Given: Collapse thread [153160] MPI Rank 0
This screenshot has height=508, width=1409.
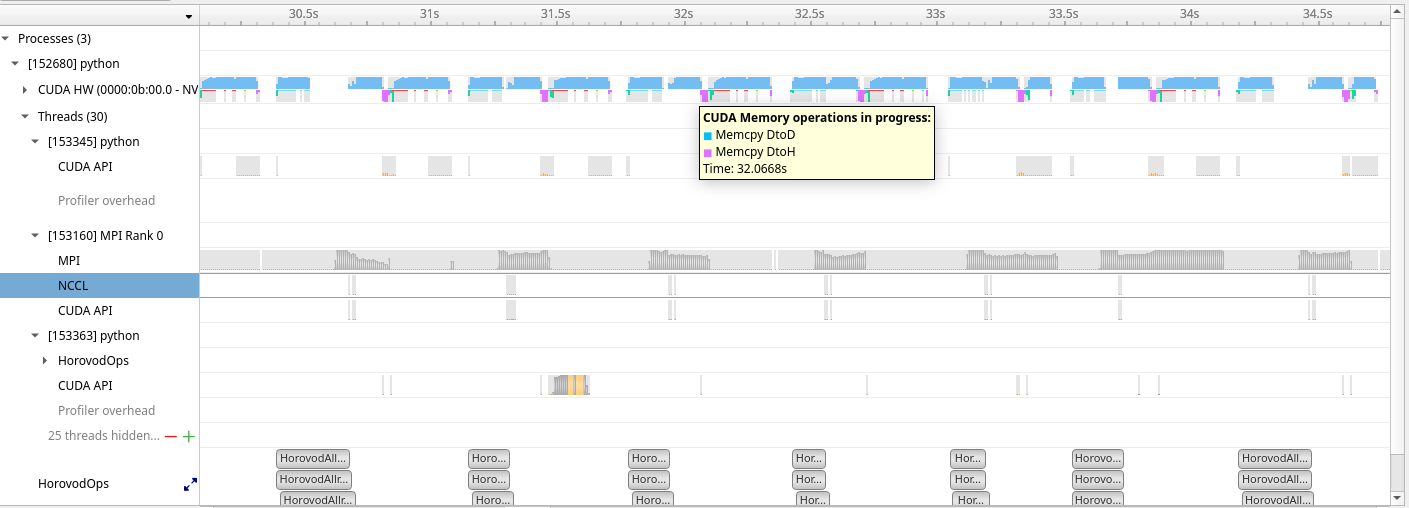Looking at the screenshot, I should pos(36,236).
